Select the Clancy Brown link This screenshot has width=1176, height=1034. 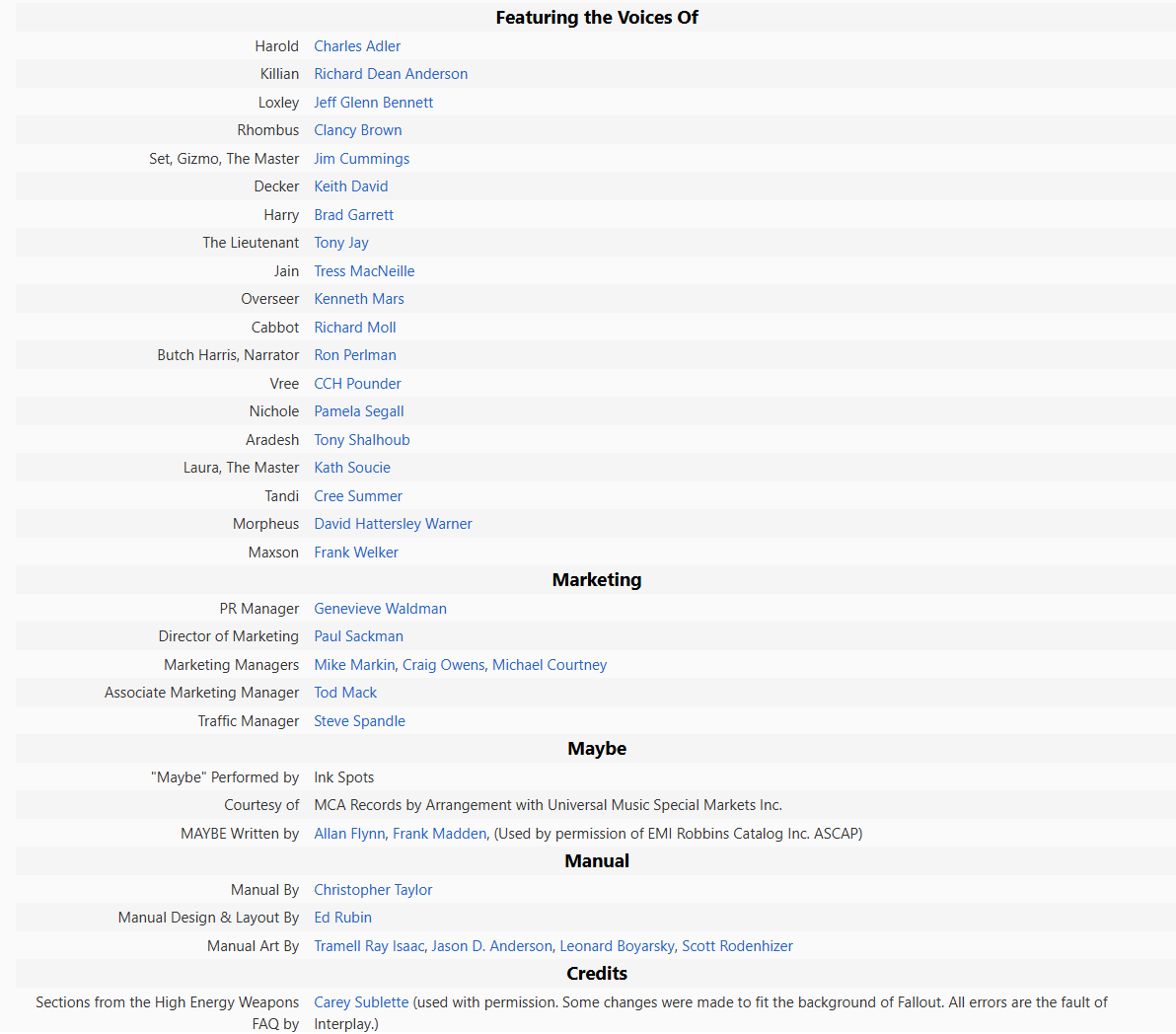point(358,130)
